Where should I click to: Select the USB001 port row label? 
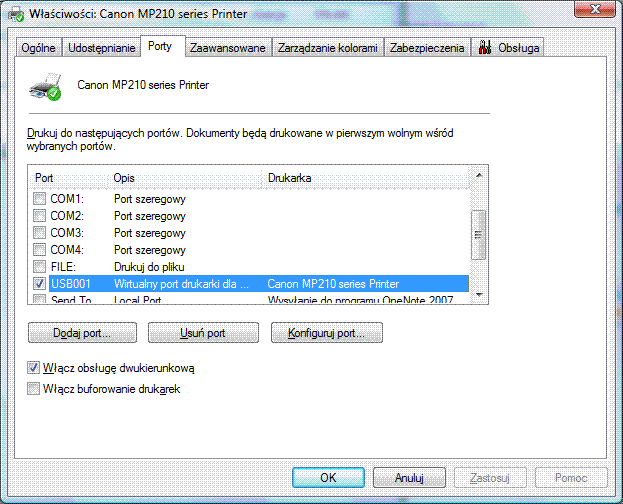tap(71, 284)
